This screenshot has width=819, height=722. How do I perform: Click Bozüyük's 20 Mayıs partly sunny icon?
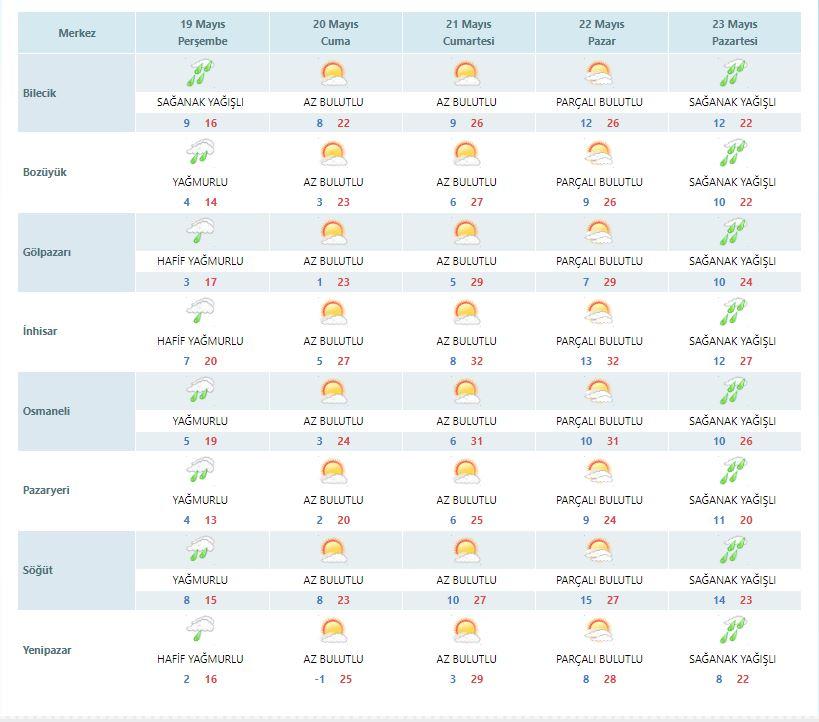[334, 153]
